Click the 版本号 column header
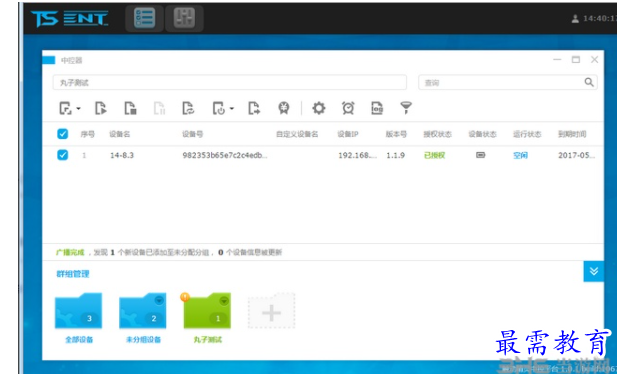617x374 pixels. tap(396, 134)
